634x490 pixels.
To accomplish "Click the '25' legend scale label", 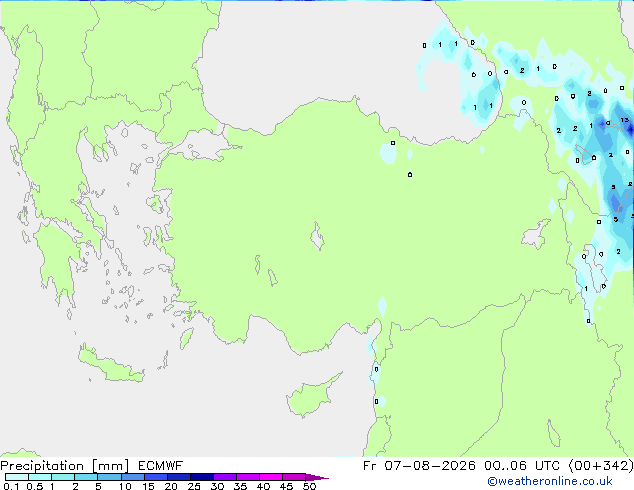I will pyautogui.click(x=194, y=486).
